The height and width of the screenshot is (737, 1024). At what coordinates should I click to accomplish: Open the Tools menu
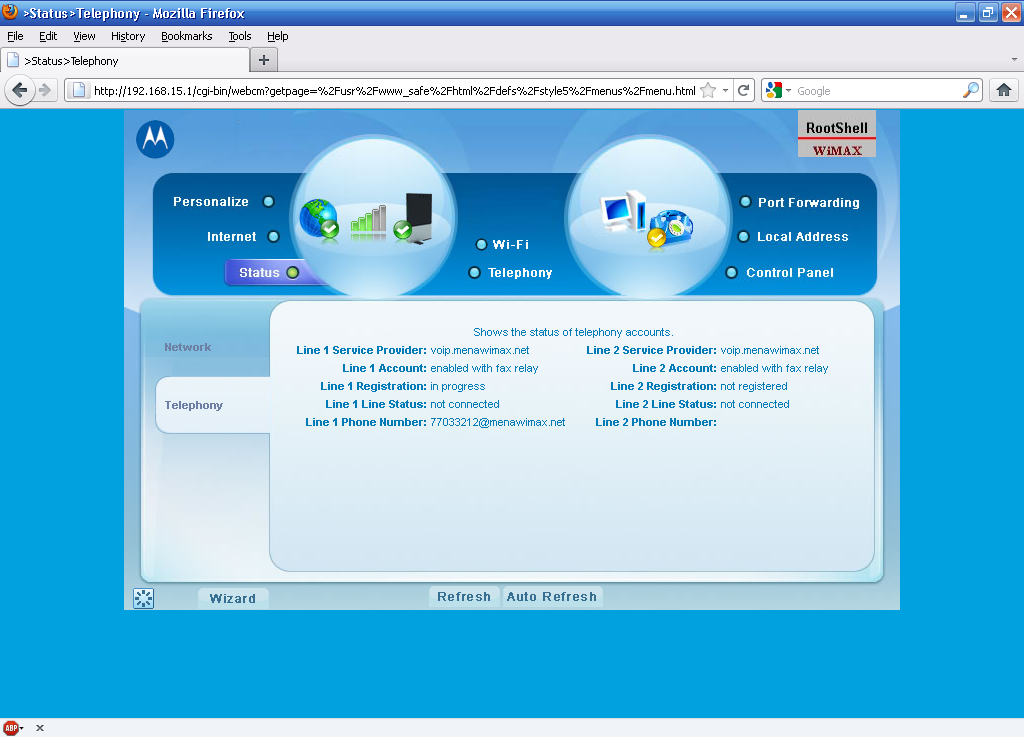coord(240,36)
